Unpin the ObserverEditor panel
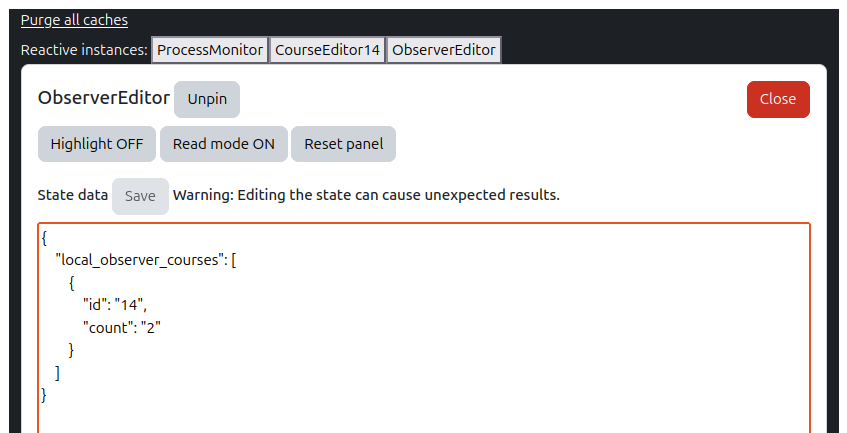 click(x=207, y=99)
